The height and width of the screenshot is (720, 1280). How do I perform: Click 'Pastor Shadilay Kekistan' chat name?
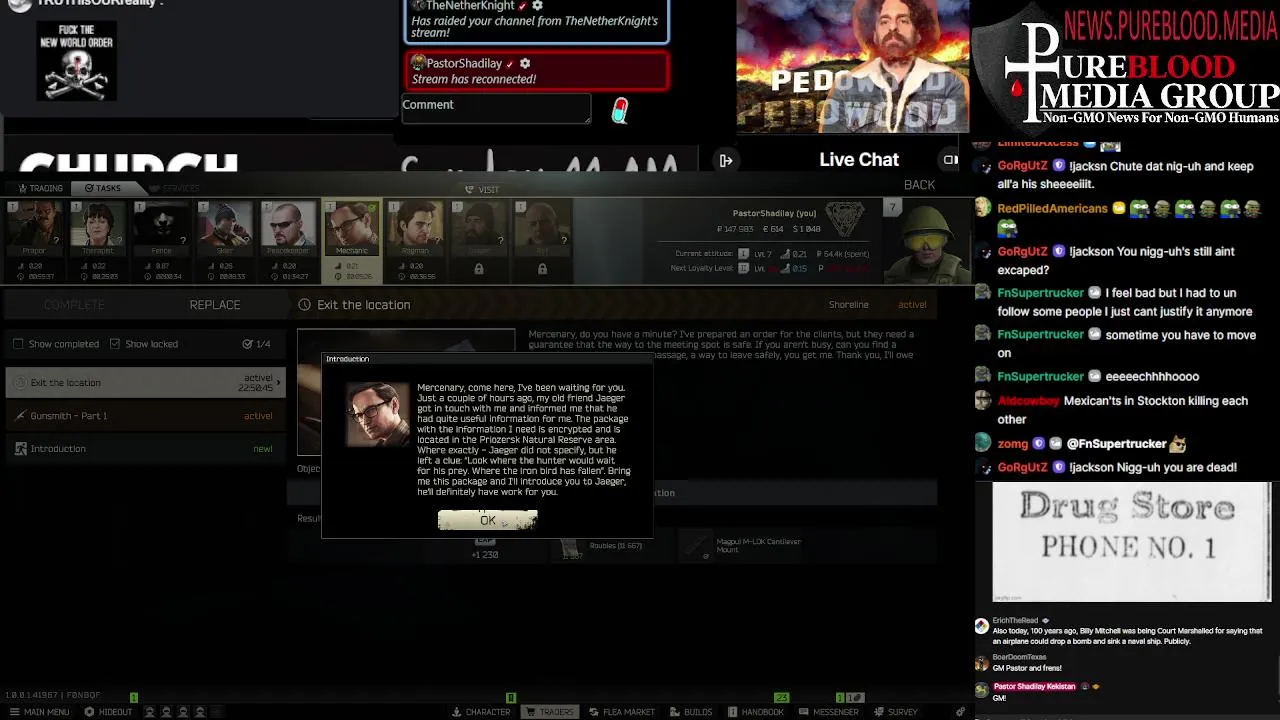[1034, 687]
